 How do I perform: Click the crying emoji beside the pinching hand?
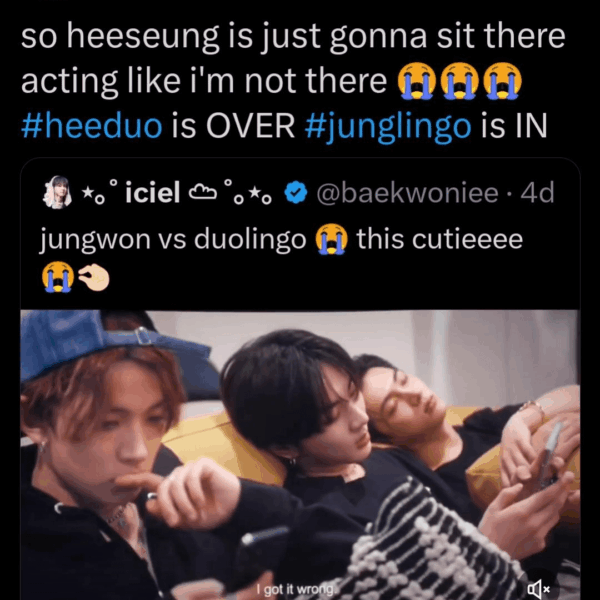pos(57,277)
